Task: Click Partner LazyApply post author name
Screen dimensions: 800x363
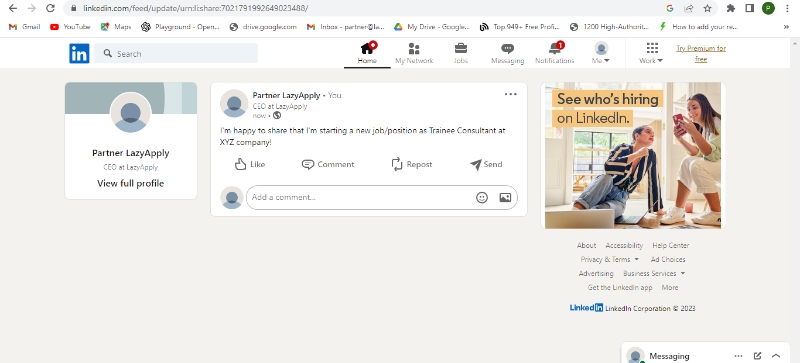Action: [286, 95]
